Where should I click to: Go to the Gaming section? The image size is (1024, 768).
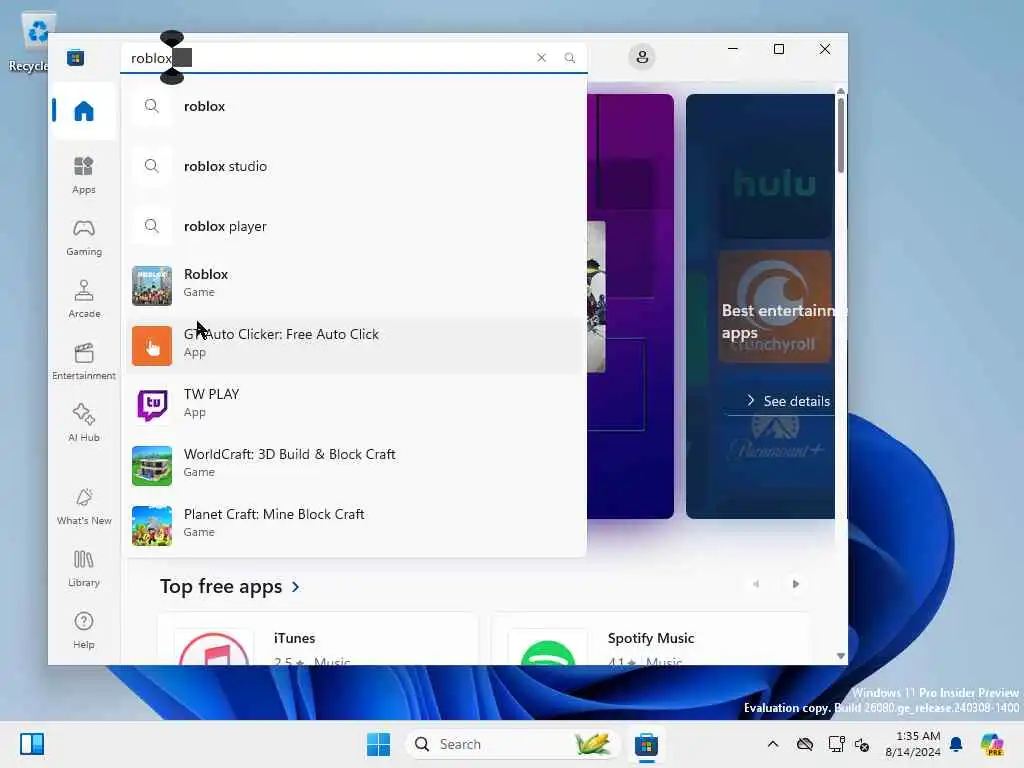[x=84, y=237]
